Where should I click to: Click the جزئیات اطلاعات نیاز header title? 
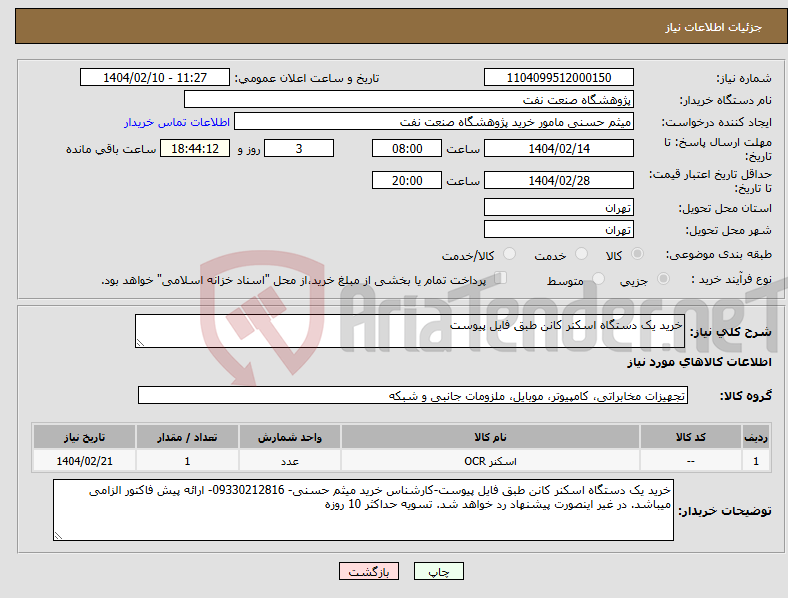click(x=714, y=27)
